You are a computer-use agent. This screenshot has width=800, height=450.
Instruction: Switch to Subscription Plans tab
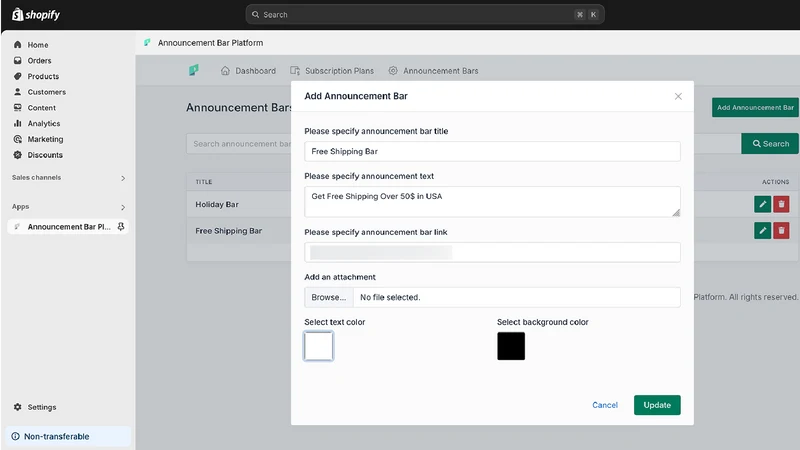[x=332, y=71]
